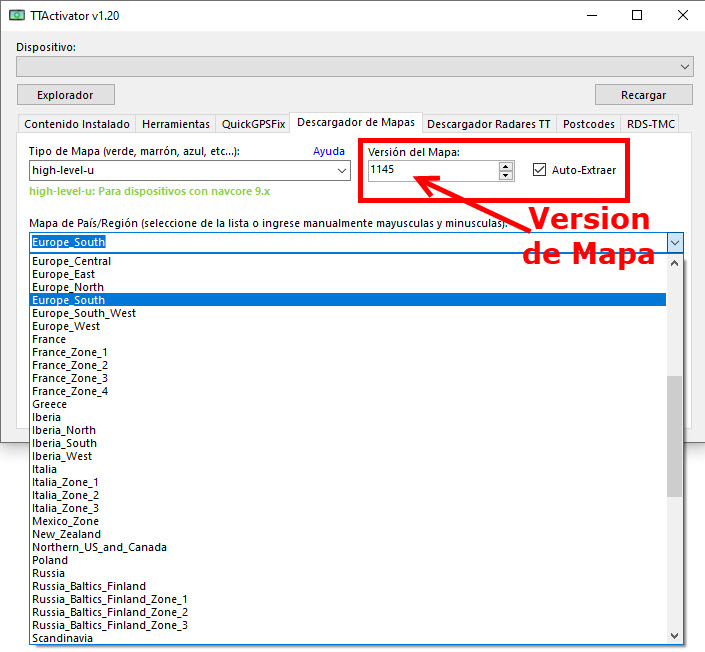
Task: Select Europe_West map region
Action: click(348, 326)
